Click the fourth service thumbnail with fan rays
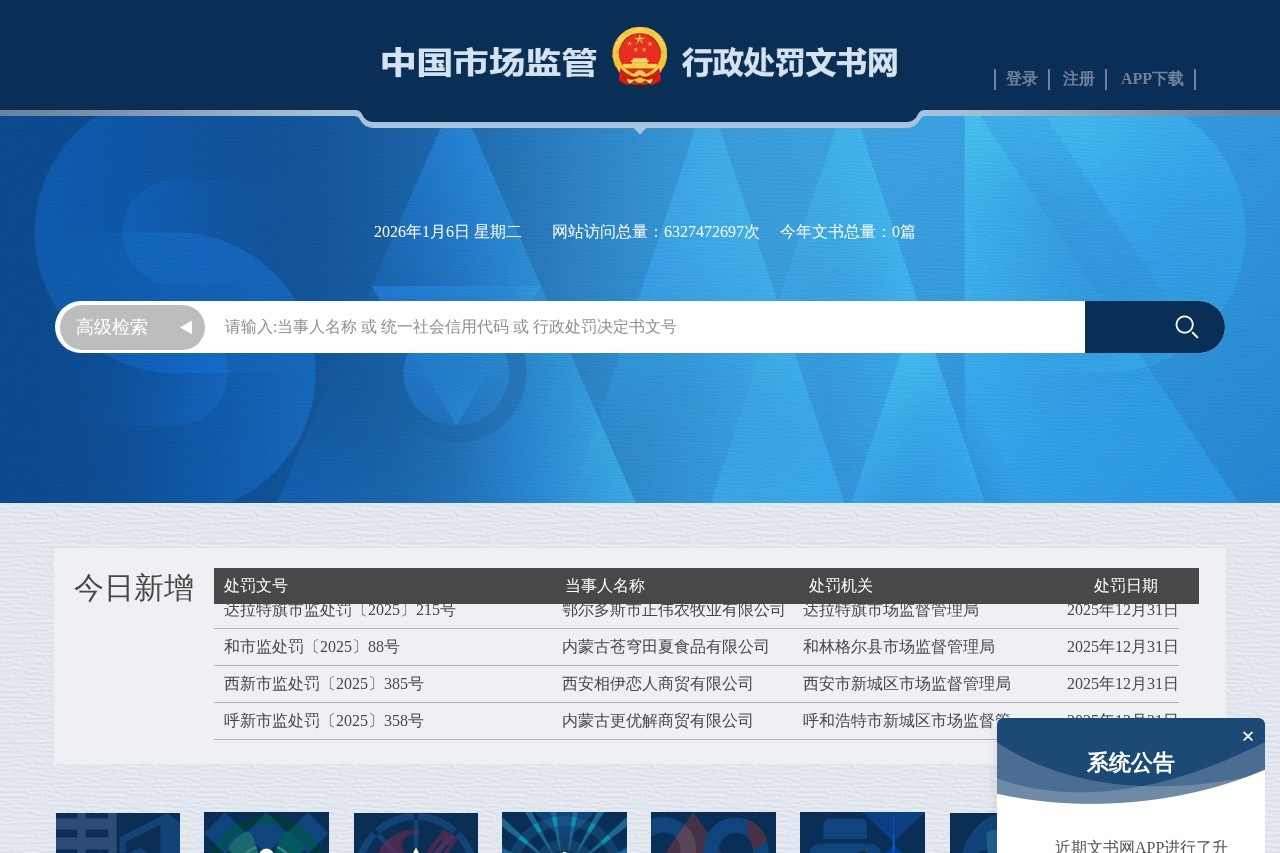Viewport: 1280px width, 853px height. tap(564, 833)
